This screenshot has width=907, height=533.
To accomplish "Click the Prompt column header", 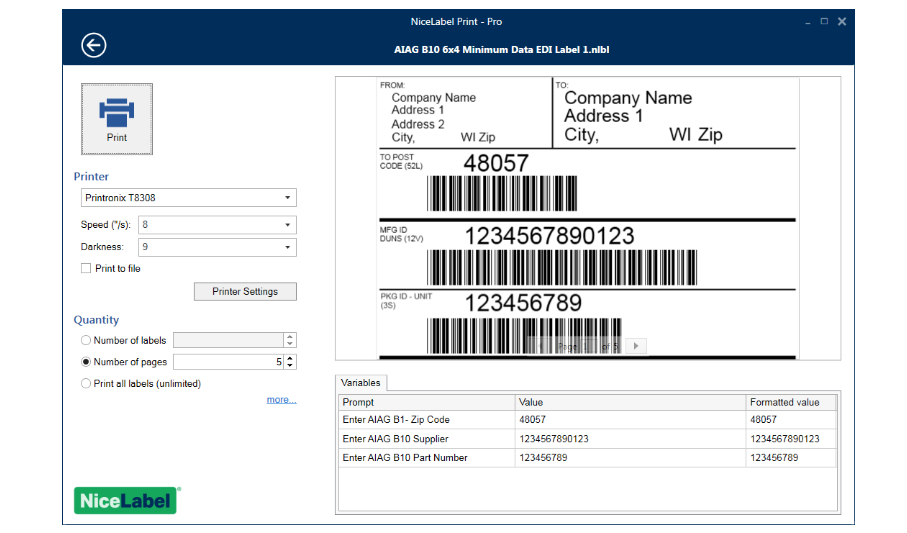I will click(427, 402).
